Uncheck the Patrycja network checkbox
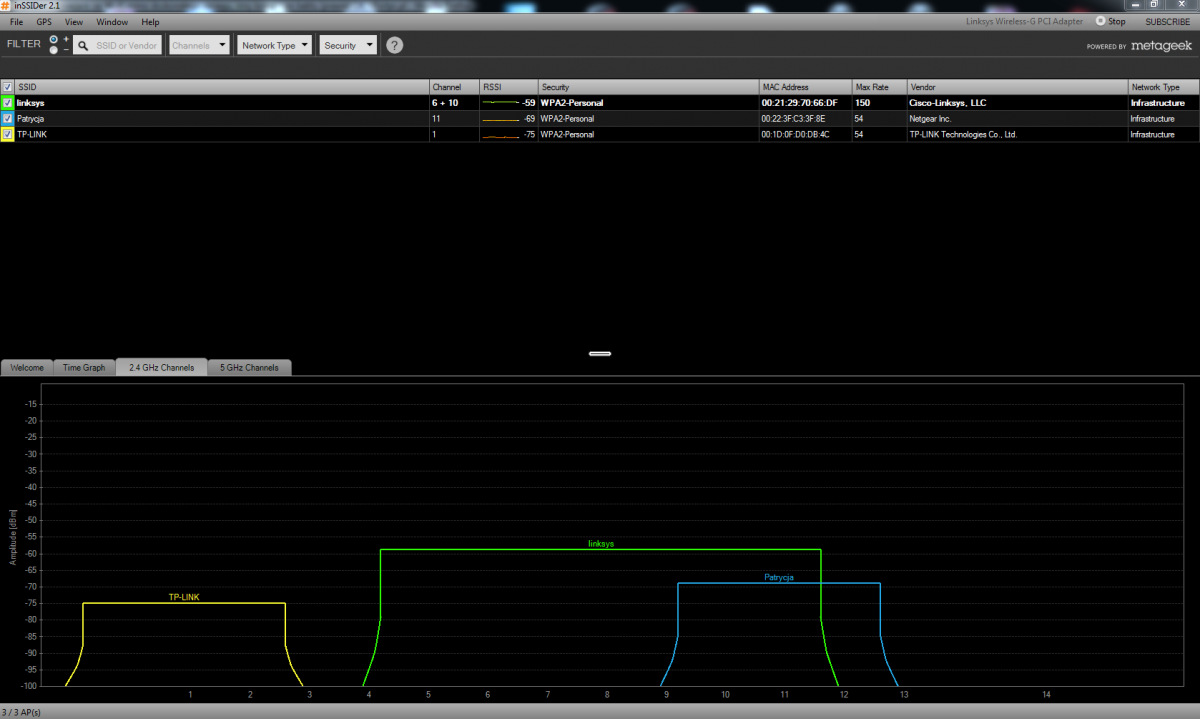Screen dimensions: 1200x719 click(x=7, y=118)
